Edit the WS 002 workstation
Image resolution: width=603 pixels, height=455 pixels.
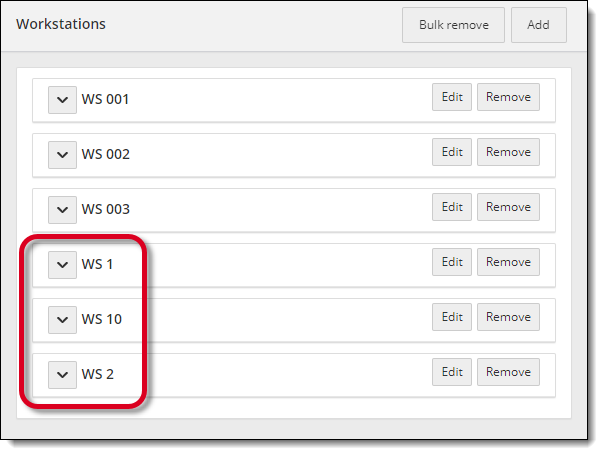pyautogui.click(x=452, y=152)
